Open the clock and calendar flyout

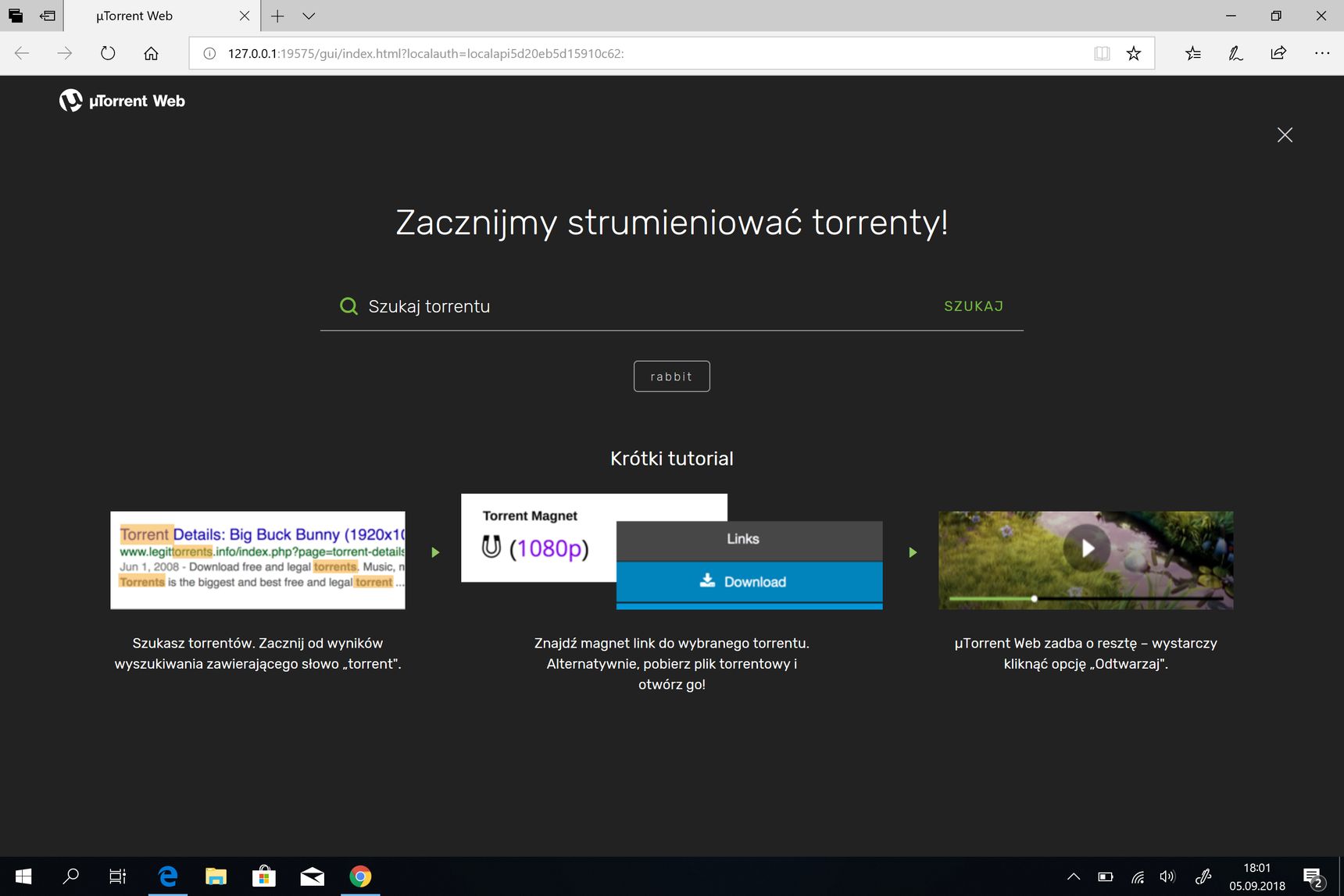click(1257, 876)
